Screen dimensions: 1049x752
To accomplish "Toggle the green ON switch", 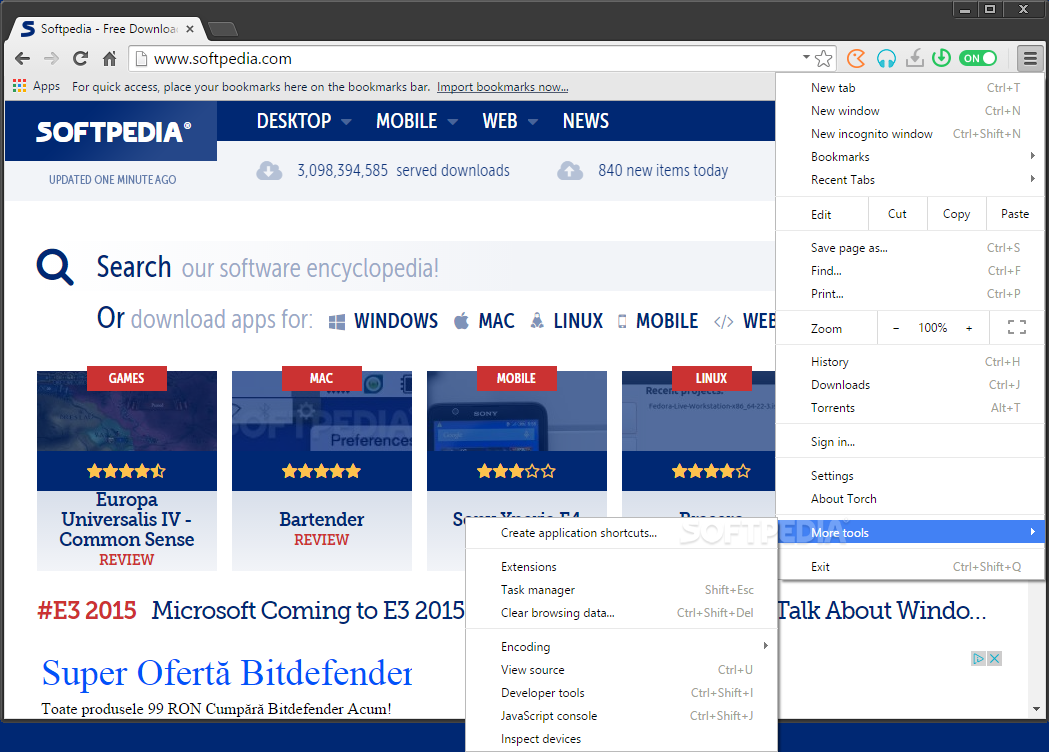I will coord(977,58).
